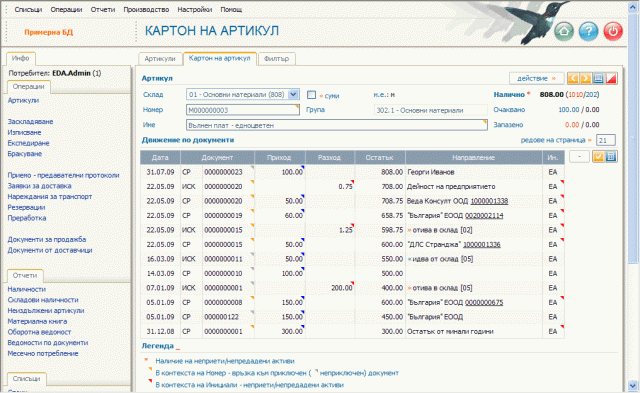Toggle the orange checkmark button beside table
This screenshot has height=393, width=640.
(x=598, y=156)
